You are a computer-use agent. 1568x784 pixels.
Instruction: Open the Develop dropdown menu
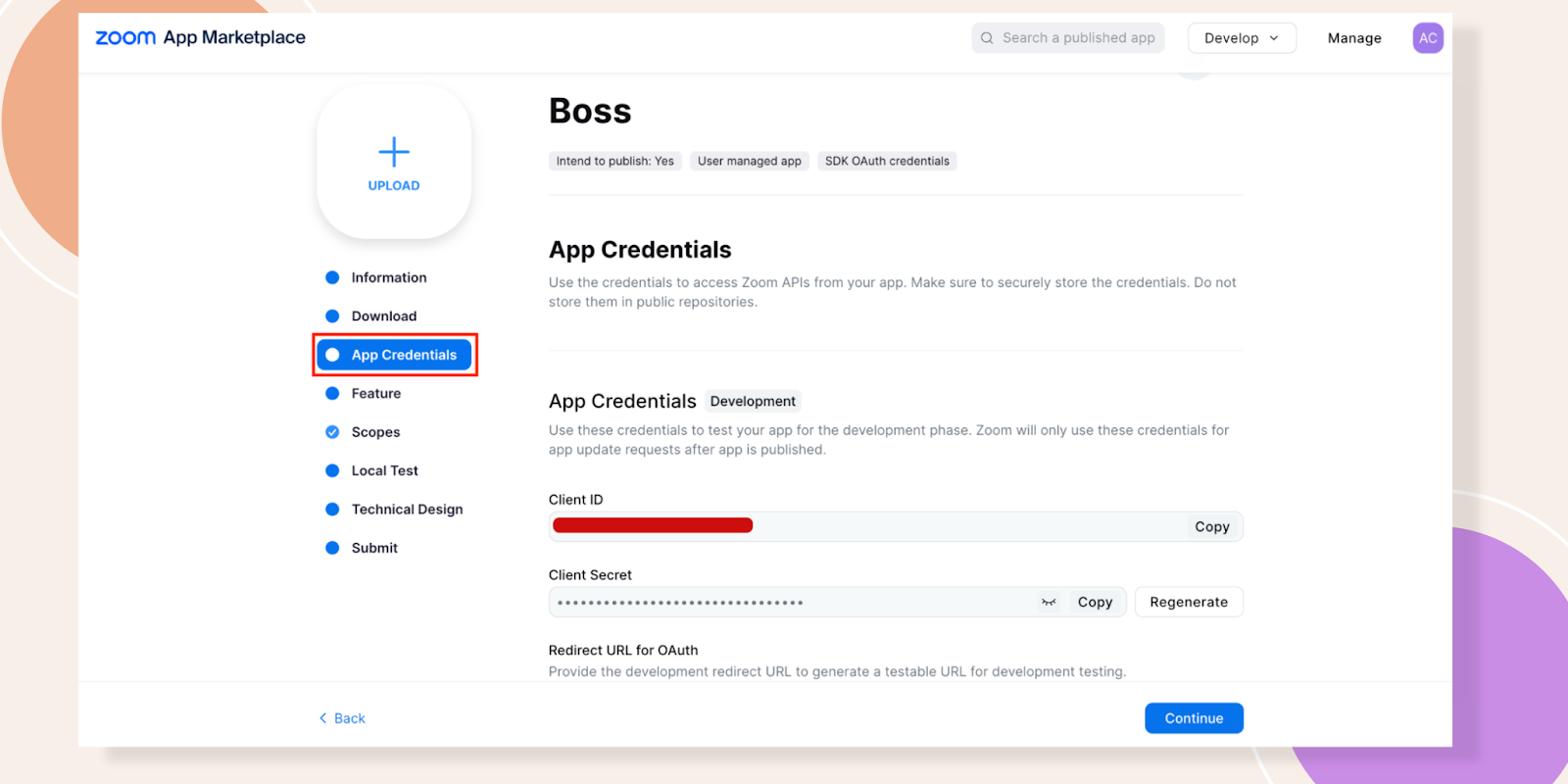tap(1242, 38)
